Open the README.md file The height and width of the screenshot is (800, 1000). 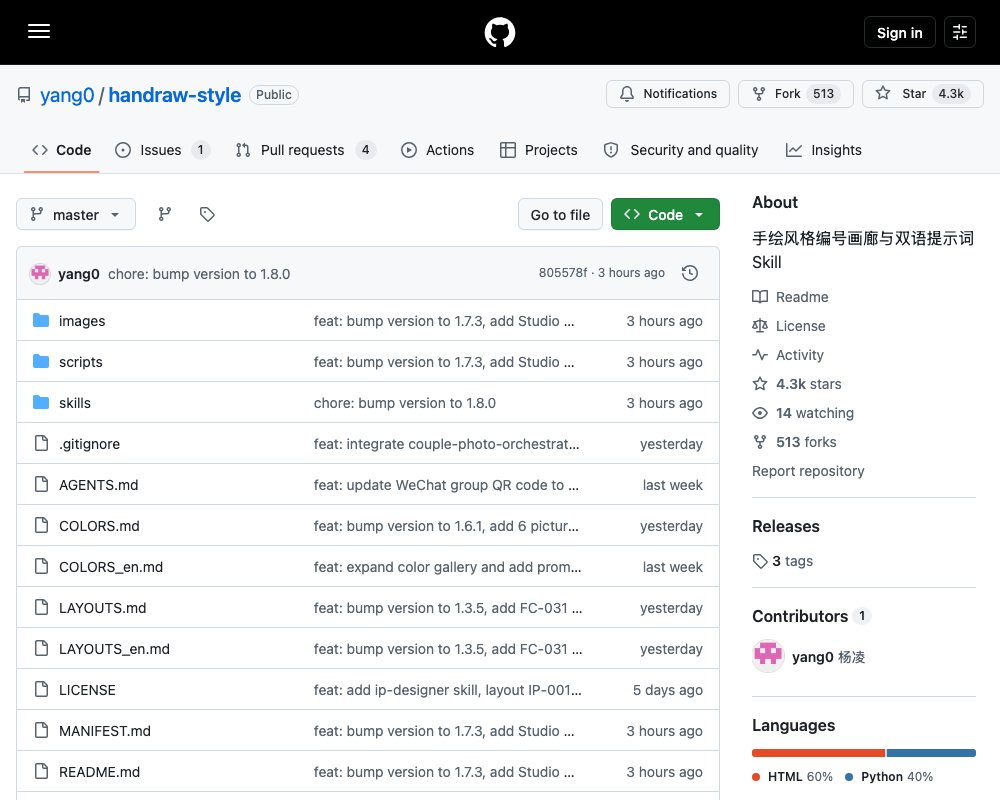[x=99, y=772]
